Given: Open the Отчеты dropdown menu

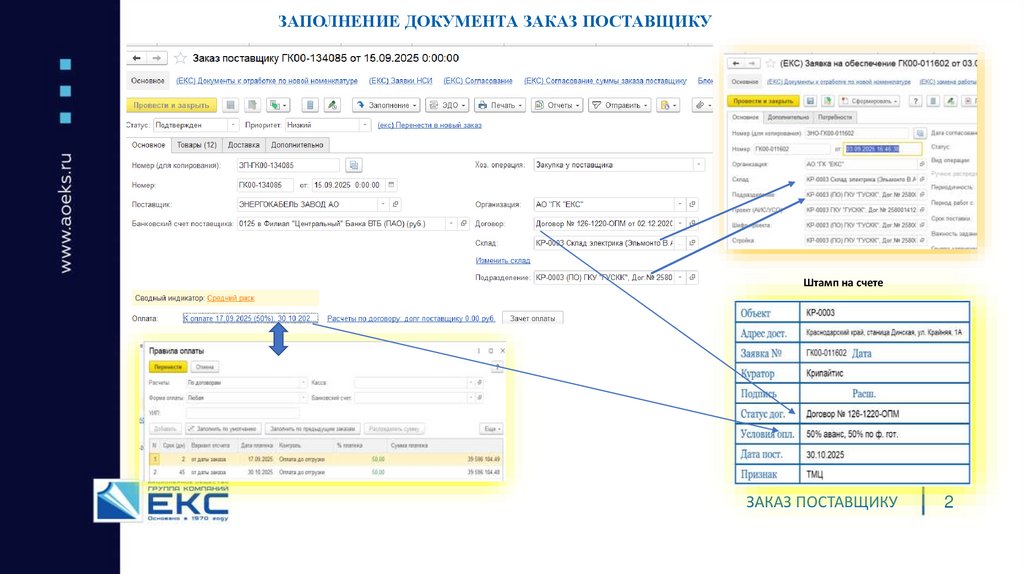Looking at the screenshot, I should (557, 105).
